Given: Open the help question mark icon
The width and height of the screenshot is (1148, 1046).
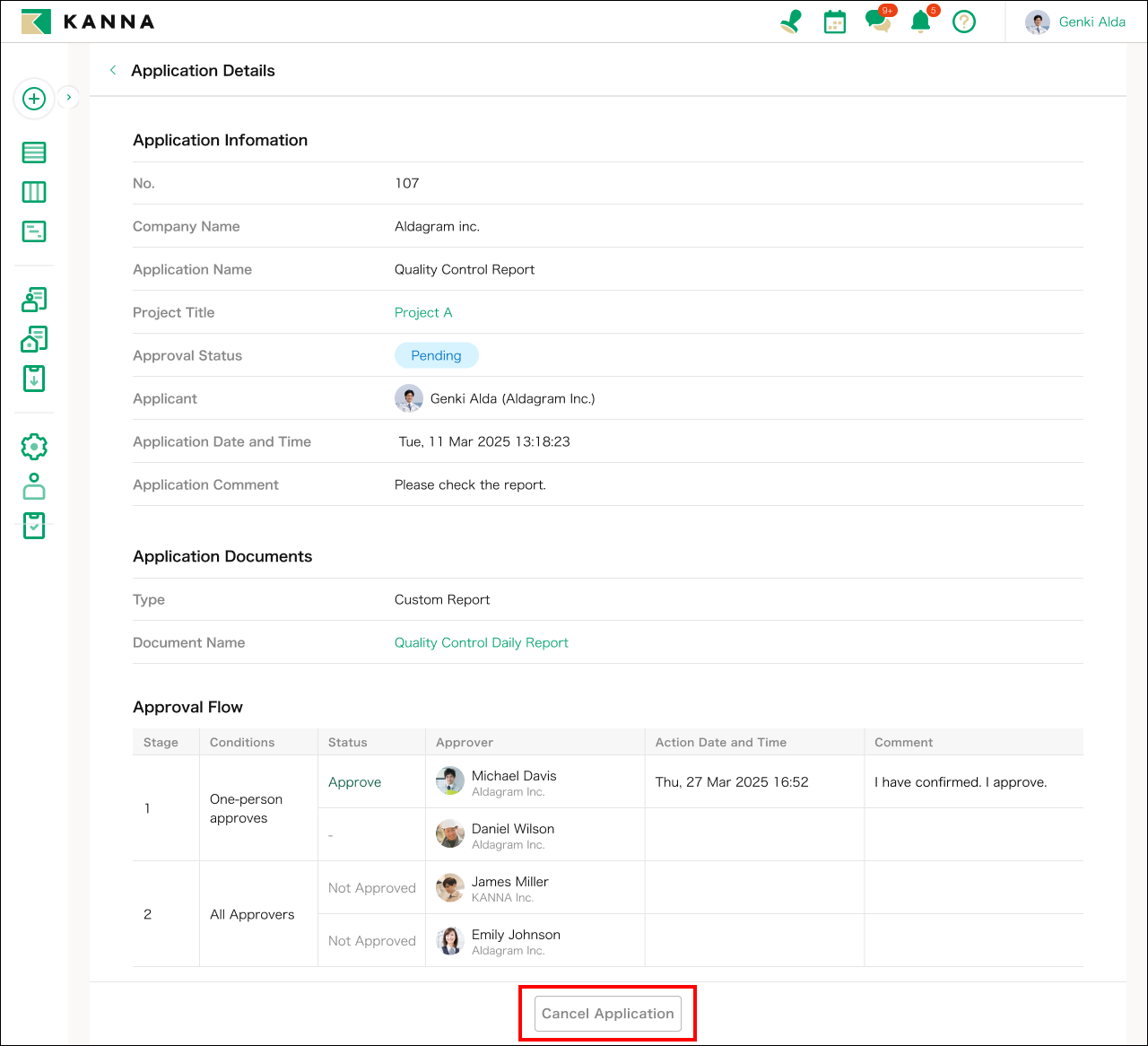Looking at the screenshot, I should tap(964, 22).
